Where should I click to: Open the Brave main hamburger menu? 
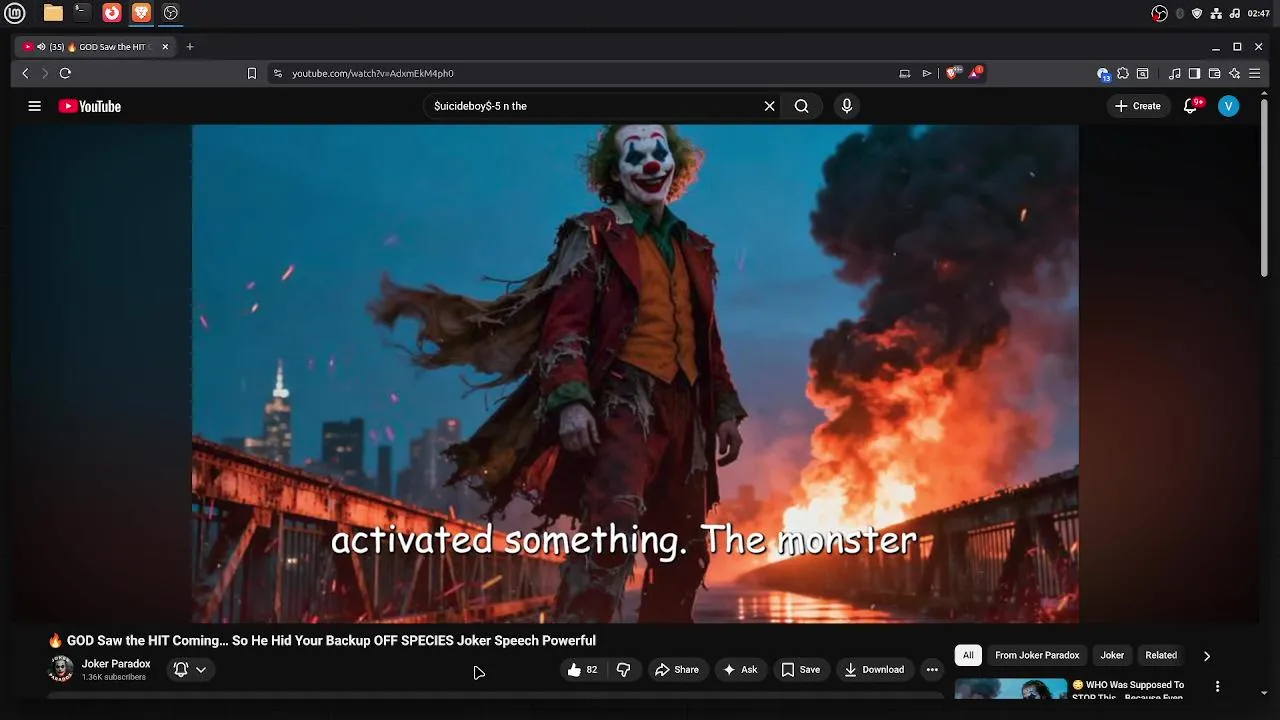point(1254,73)
